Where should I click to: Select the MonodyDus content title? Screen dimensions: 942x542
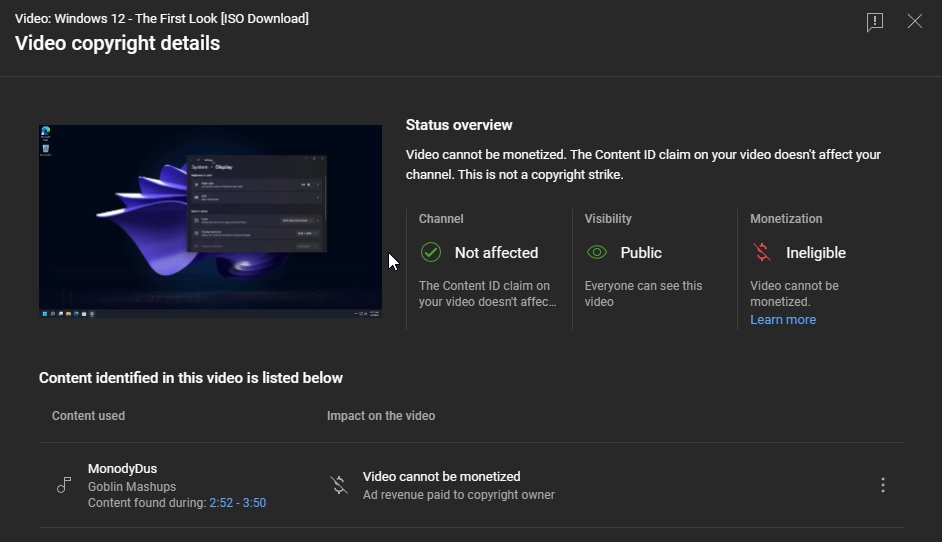pos(123,469)
